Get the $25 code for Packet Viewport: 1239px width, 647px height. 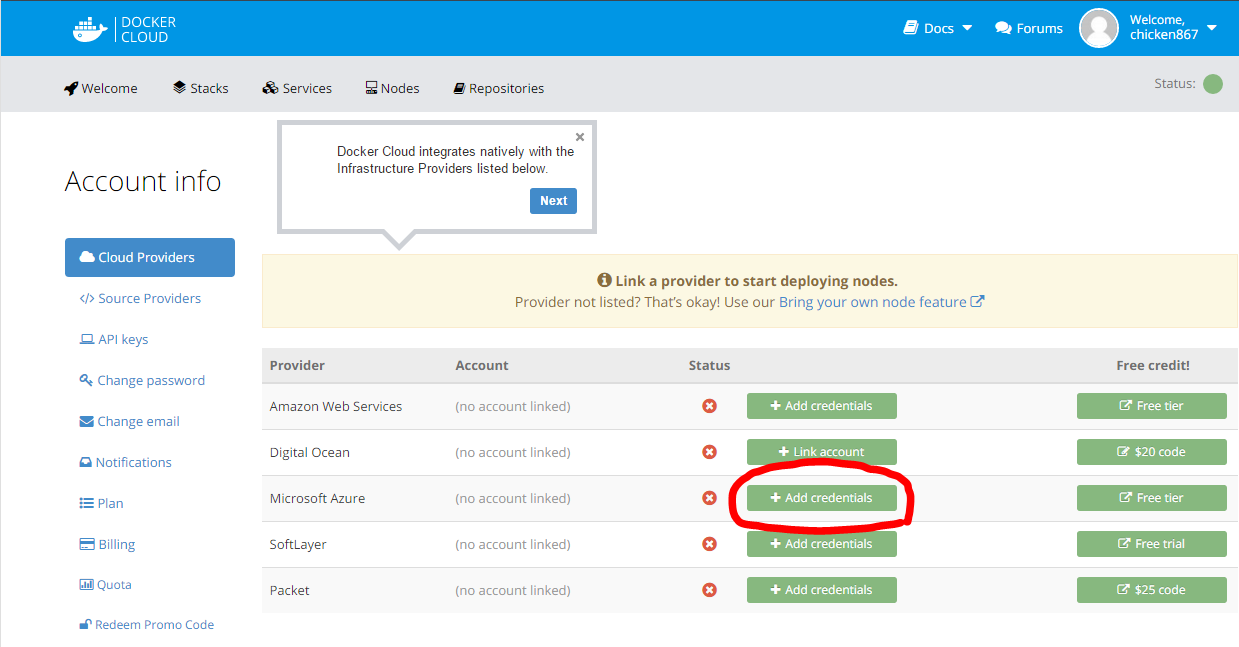coord(1151,590)
